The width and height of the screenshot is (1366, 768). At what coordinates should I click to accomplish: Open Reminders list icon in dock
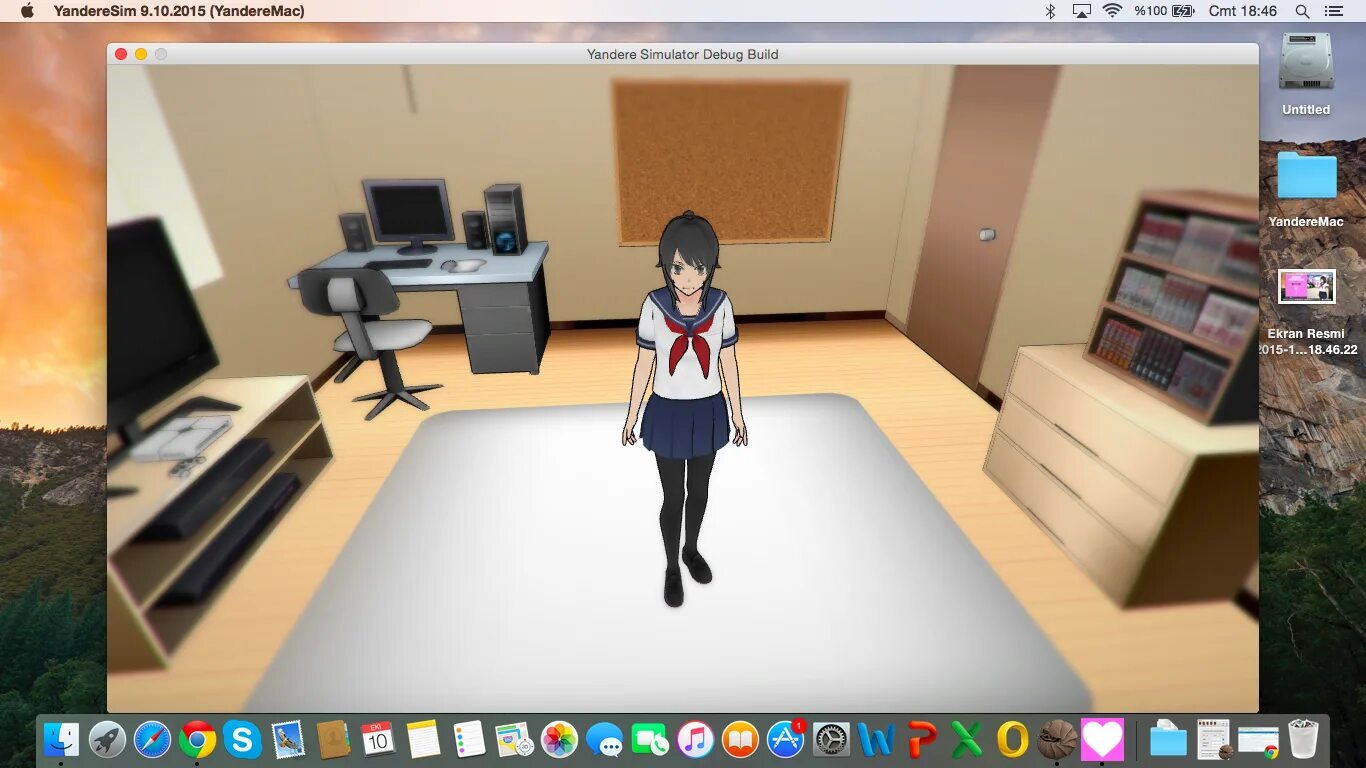[468, 740]
